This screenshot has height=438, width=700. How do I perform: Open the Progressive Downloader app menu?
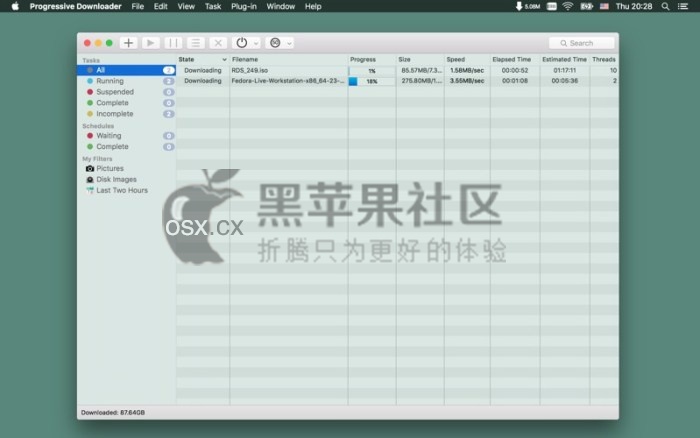[75, 6]
